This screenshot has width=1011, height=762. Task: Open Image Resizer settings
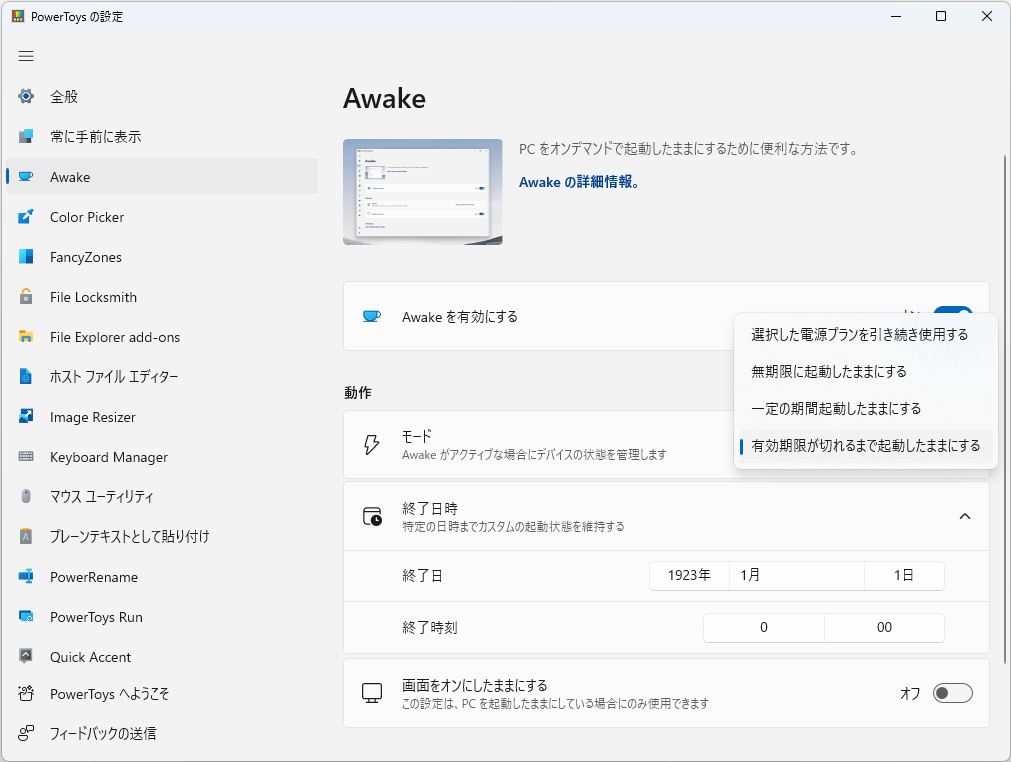[92, 417]
